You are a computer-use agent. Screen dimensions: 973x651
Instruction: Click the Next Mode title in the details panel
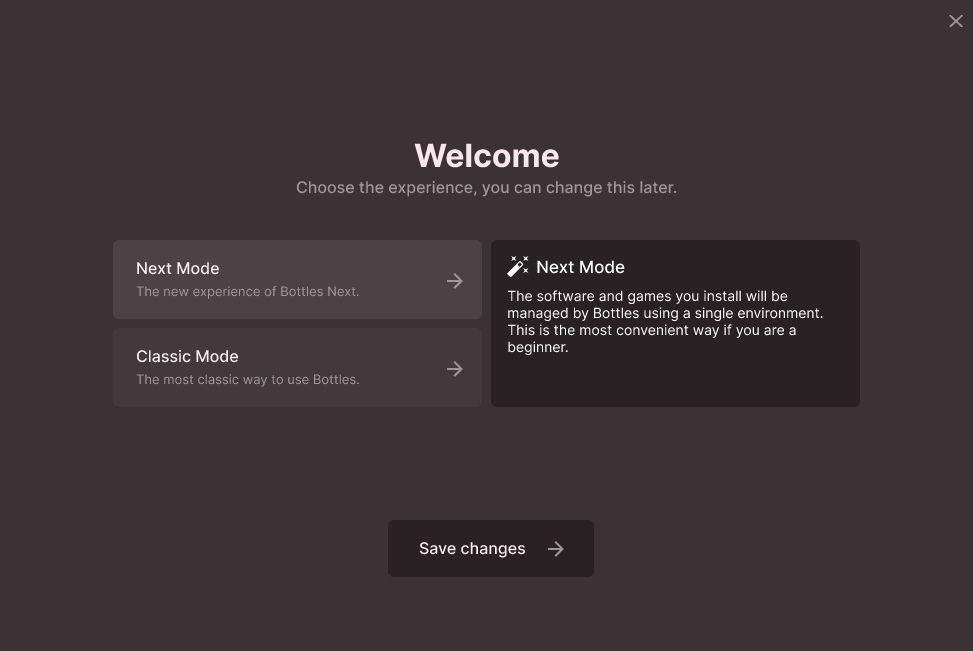[580, 266]
